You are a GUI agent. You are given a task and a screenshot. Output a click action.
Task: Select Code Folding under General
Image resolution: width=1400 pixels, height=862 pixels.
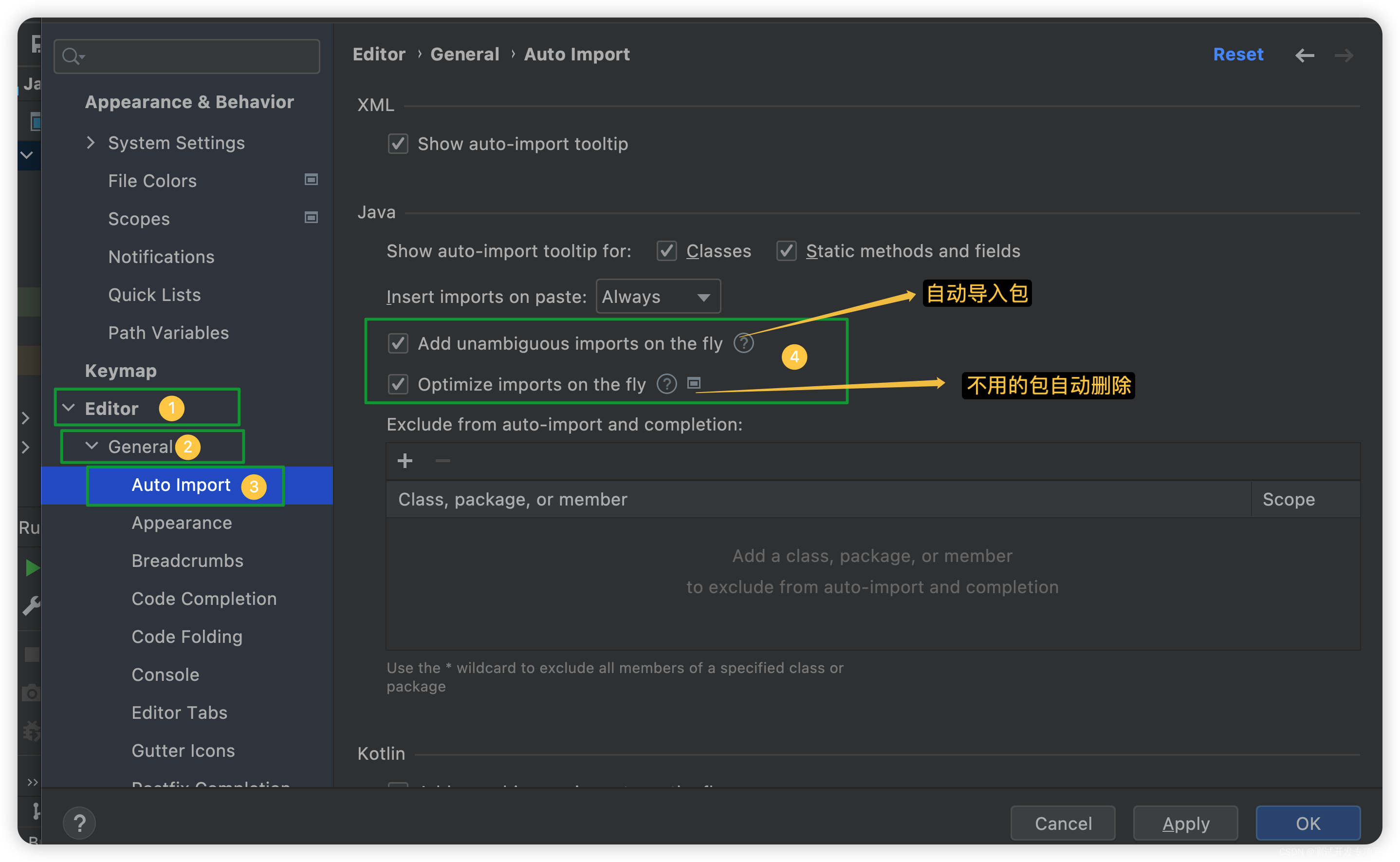[x=187, y=636]
